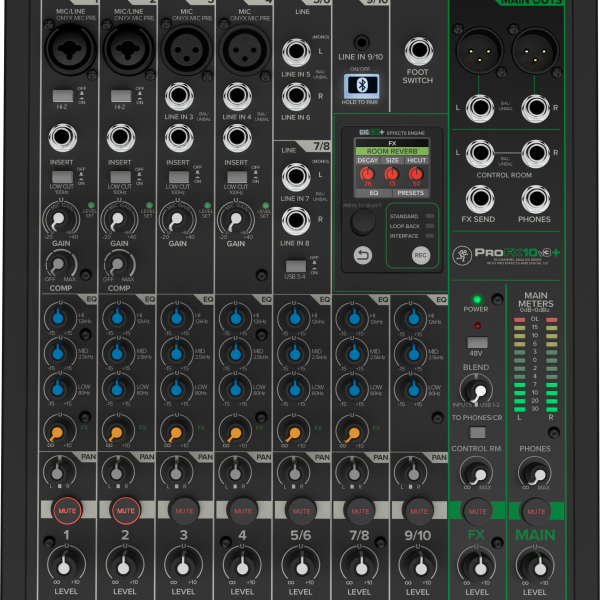
Task: Mute the MAIN output
Action: click(536, 511)
